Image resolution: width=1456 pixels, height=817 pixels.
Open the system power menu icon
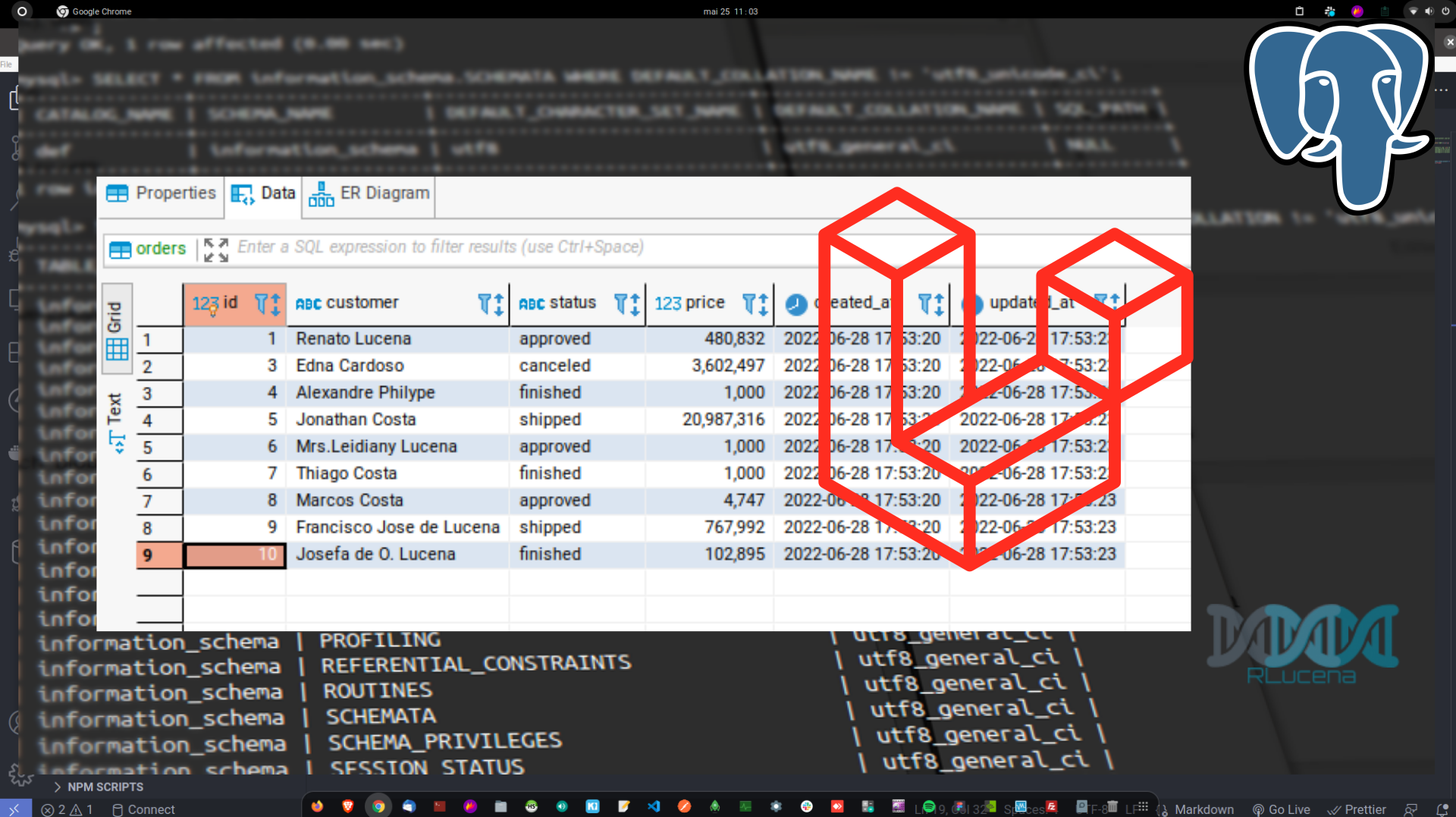[1445, 11]
